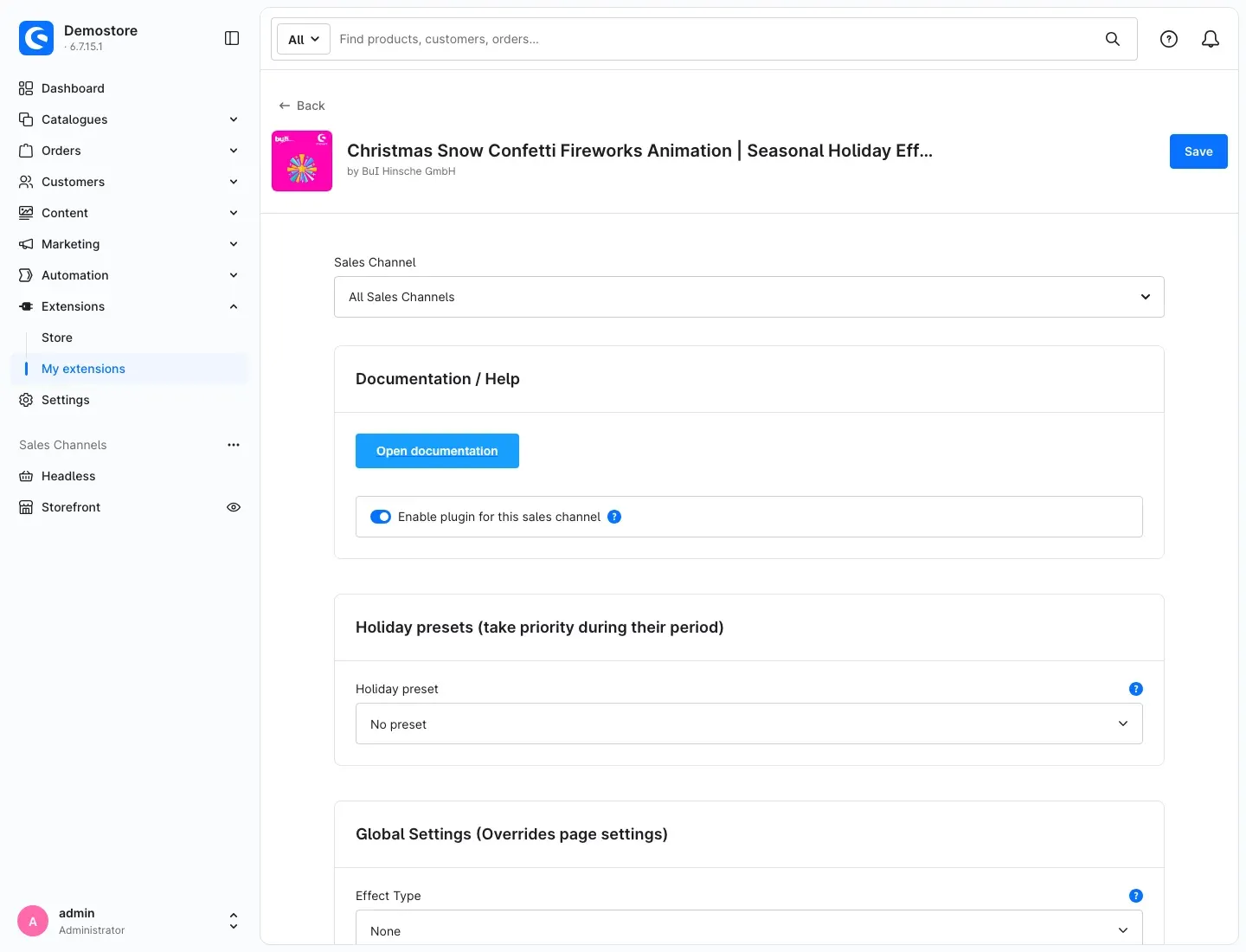Open the Holiday preset dropdown
This screenshot has height=952, width=1246.
pyautogui.click(x=749, y=724)
